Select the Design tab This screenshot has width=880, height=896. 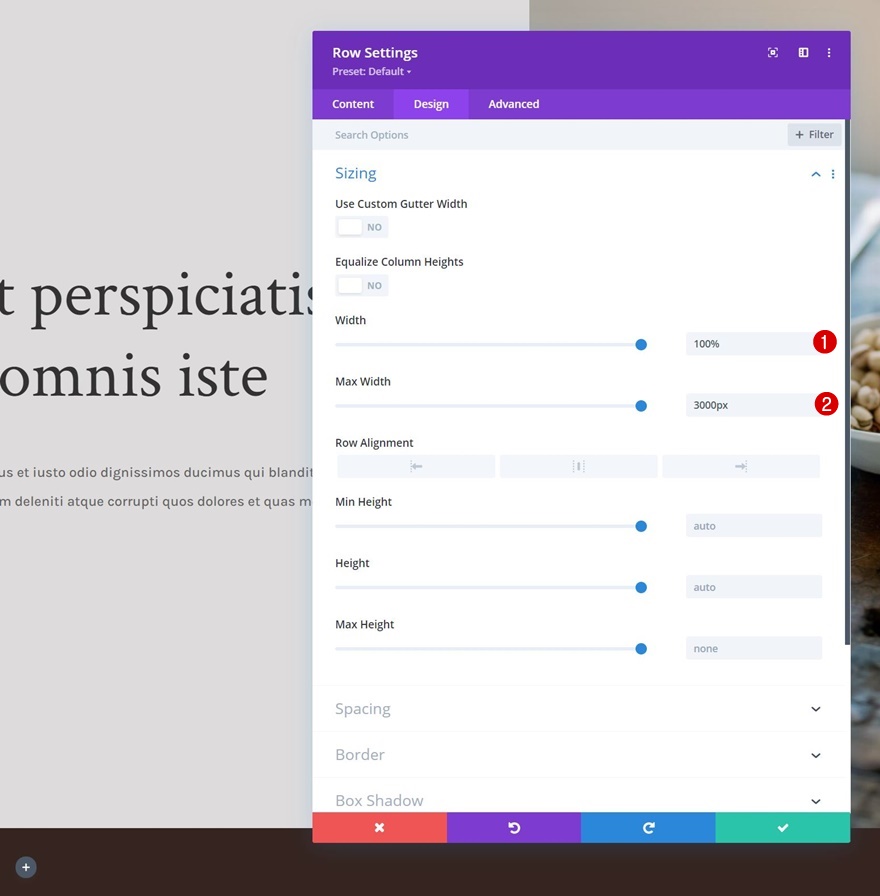click(431, 104)
